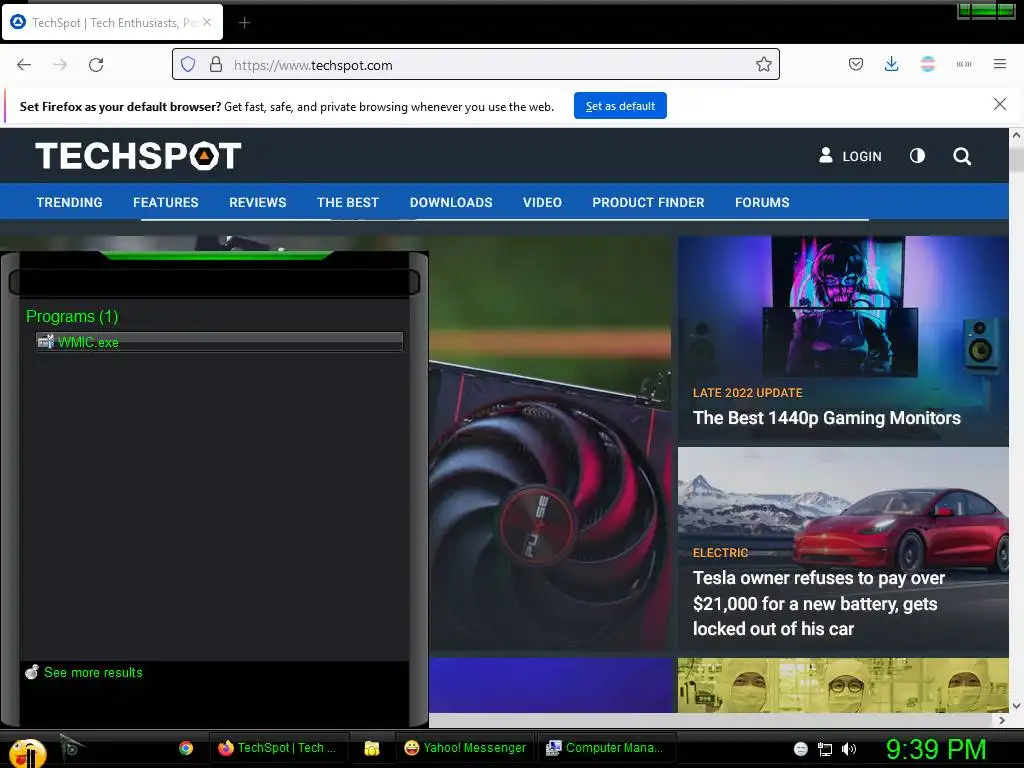Reload the TechSpot page
Image resolution: width=1024 pixels, height=768 pixels.
96,65
